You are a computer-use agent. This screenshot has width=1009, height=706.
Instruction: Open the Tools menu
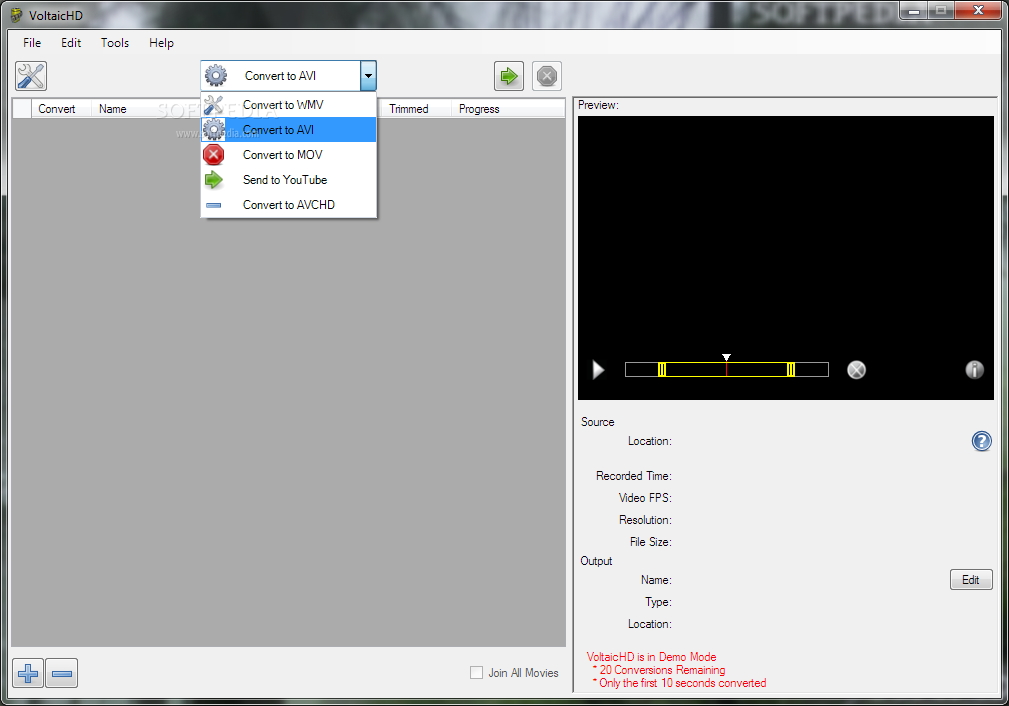point(115,42)
